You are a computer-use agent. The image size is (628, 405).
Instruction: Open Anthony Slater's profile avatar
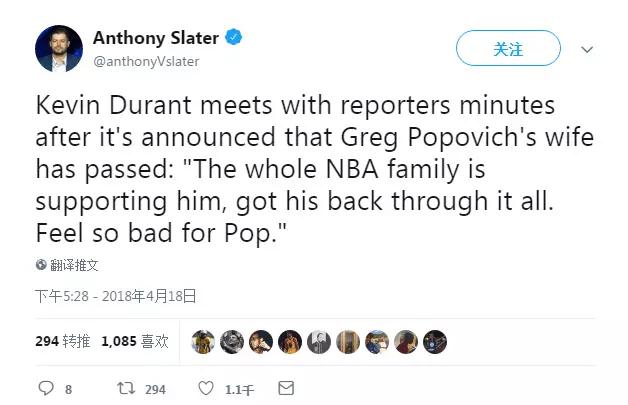(58, 48)
